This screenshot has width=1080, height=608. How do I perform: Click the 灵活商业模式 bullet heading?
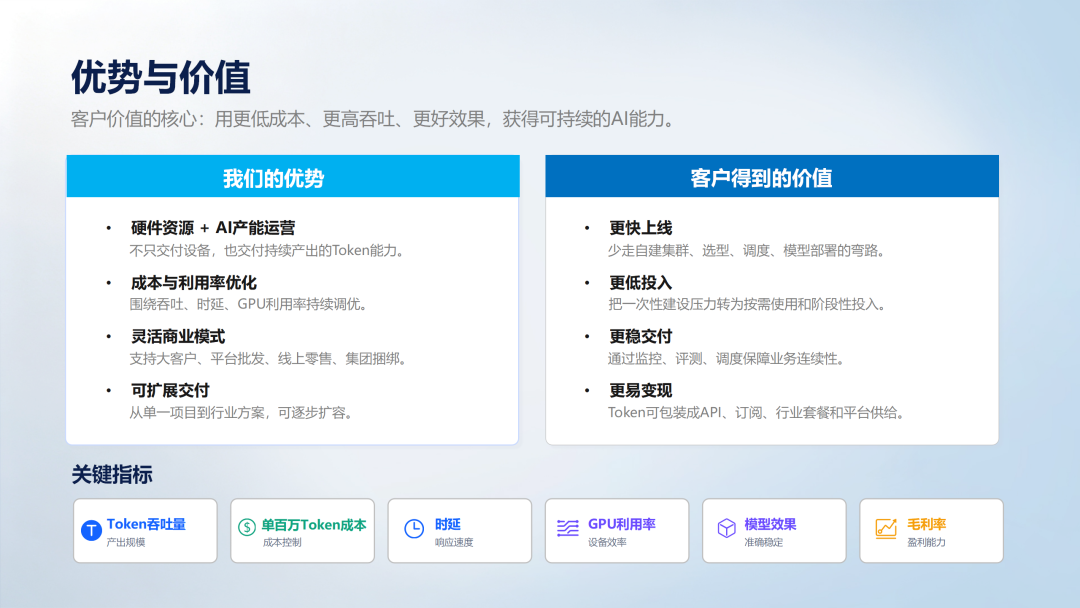(178, 337)
